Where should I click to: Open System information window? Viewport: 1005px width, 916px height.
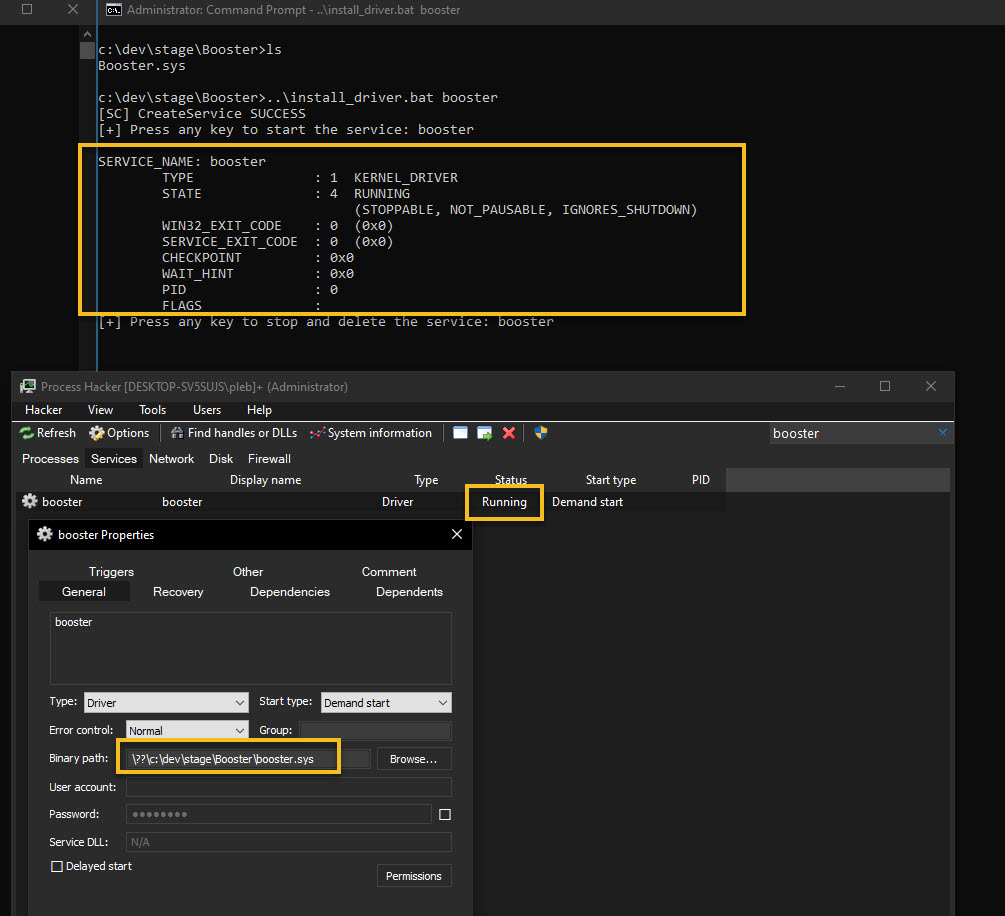point(370,433)
